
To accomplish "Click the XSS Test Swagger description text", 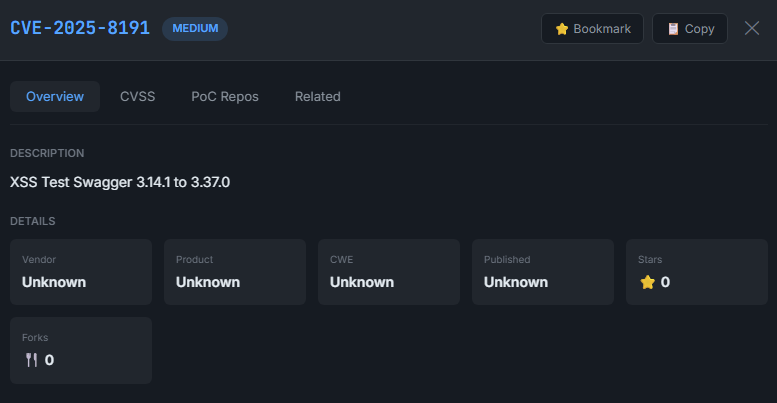I will click(120, 182).
